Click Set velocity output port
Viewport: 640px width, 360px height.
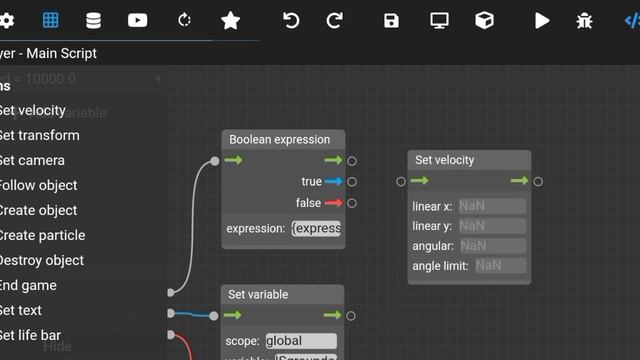tap(538, 181)
